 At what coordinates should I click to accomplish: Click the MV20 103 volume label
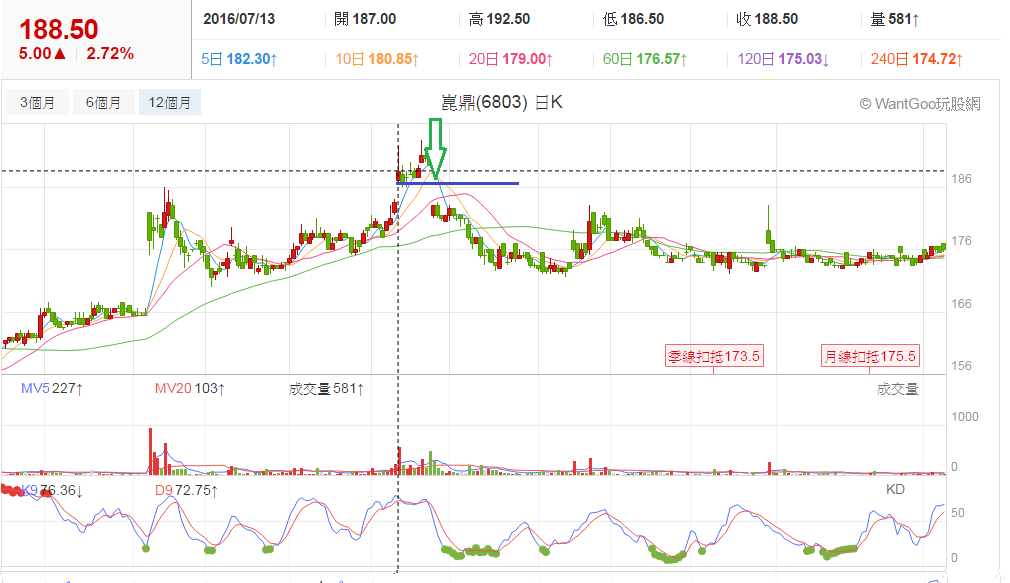click(189, 388)
